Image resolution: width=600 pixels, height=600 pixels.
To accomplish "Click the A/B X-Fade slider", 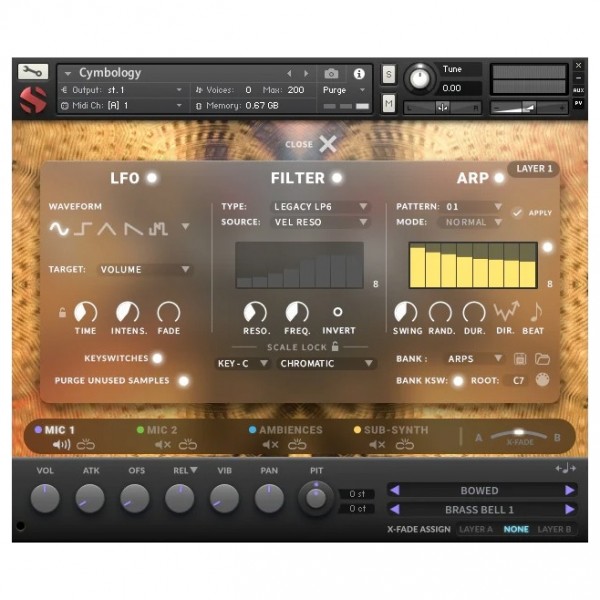I will pyautogui.click(x=518, y=435).
